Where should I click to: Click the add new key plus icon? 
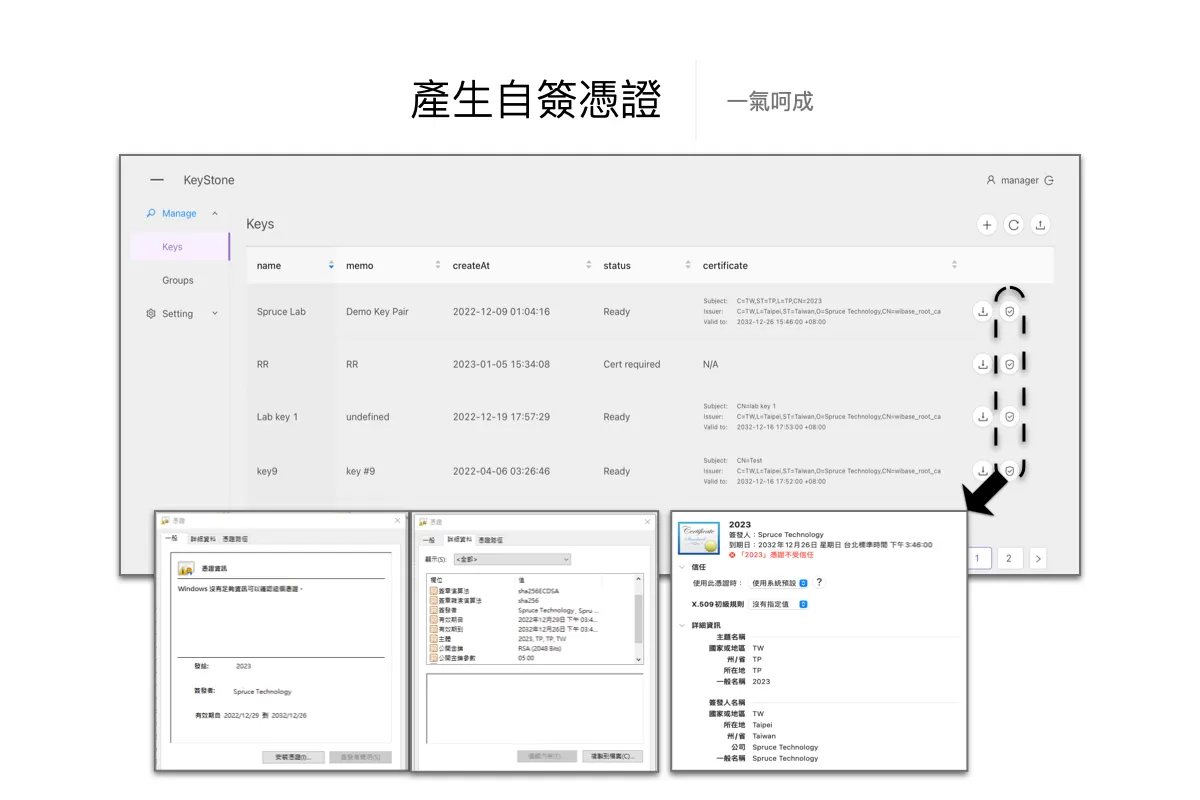(x=987, y=225)
